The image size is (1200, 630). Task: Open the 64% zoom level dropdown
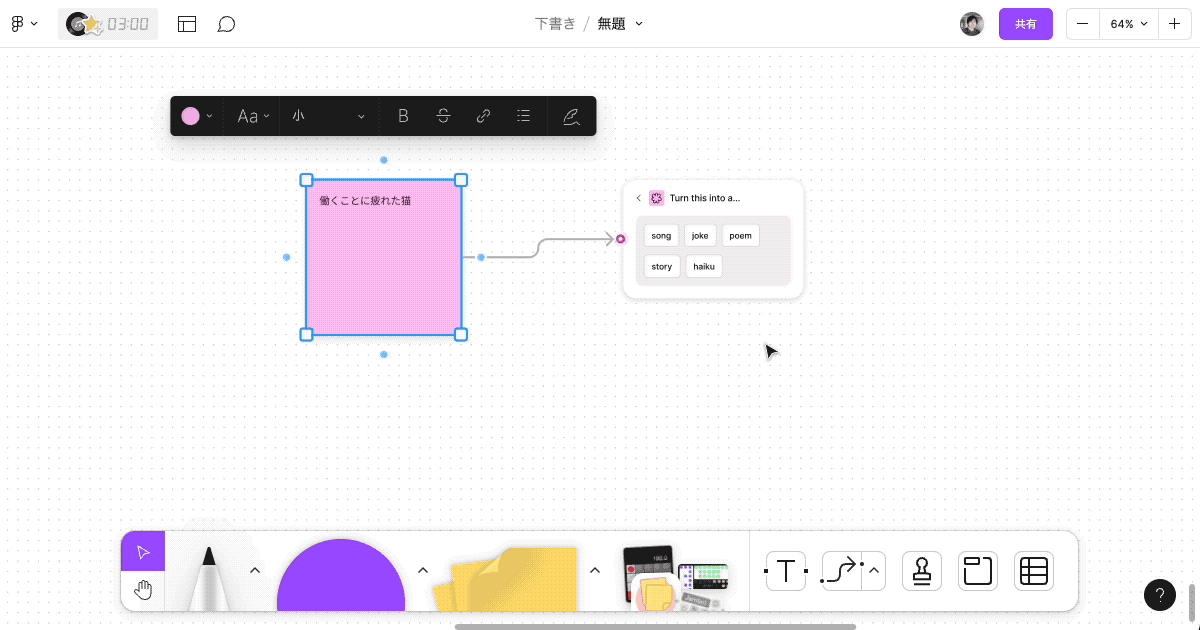click(1129, 23)
